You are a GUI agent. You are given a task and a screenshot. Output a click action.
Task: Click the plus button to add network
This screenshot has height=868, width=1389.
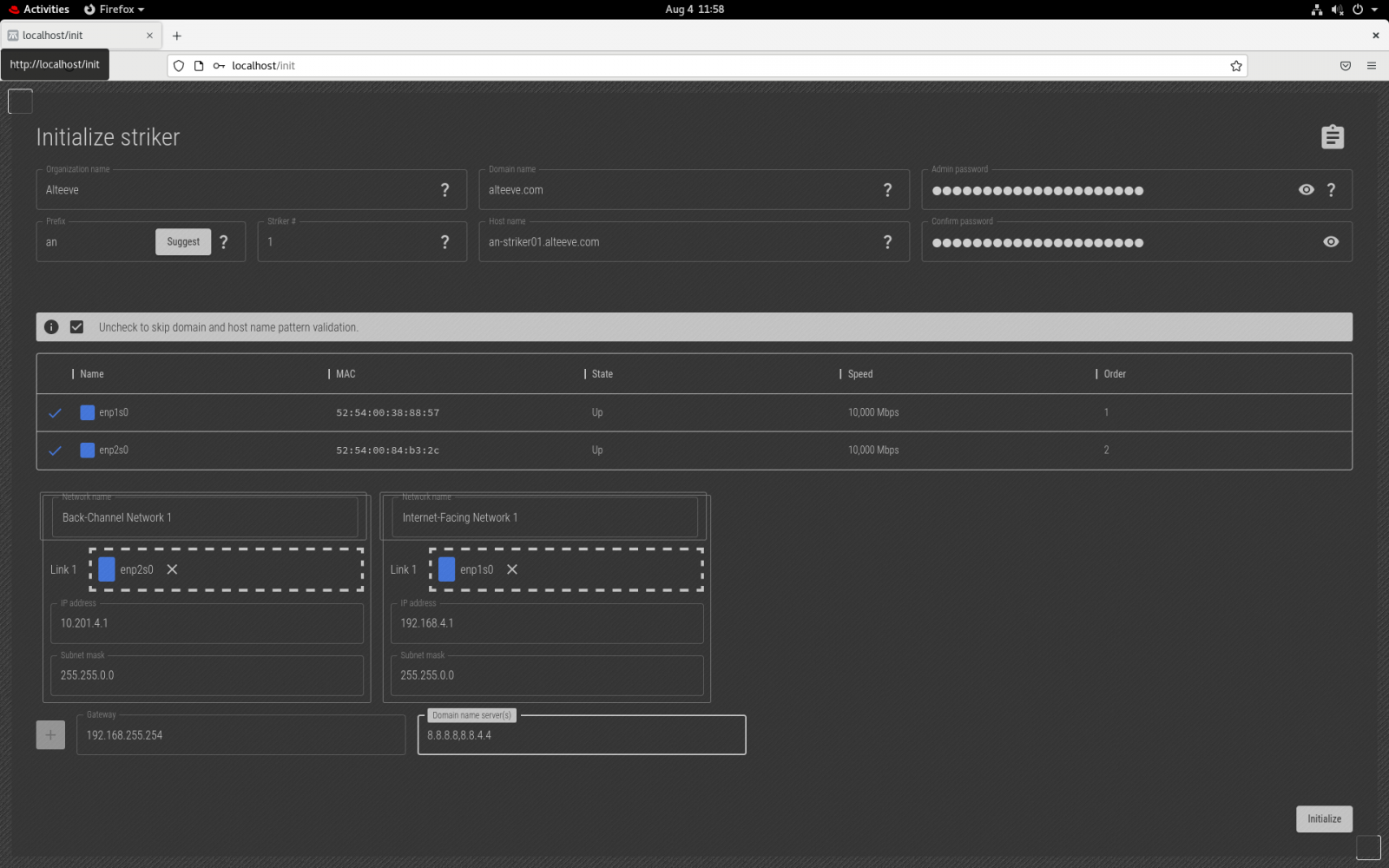pyautogui.click(x=50, y=735)
